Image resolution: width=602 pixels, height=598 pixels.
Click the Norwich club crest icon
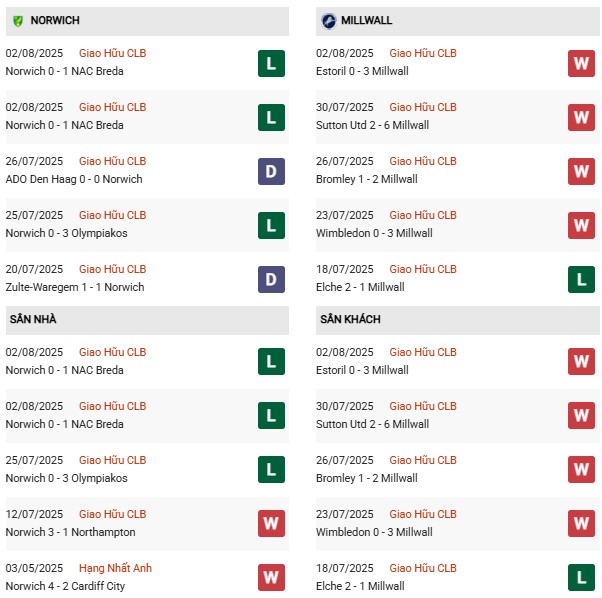tap(17, 20)
